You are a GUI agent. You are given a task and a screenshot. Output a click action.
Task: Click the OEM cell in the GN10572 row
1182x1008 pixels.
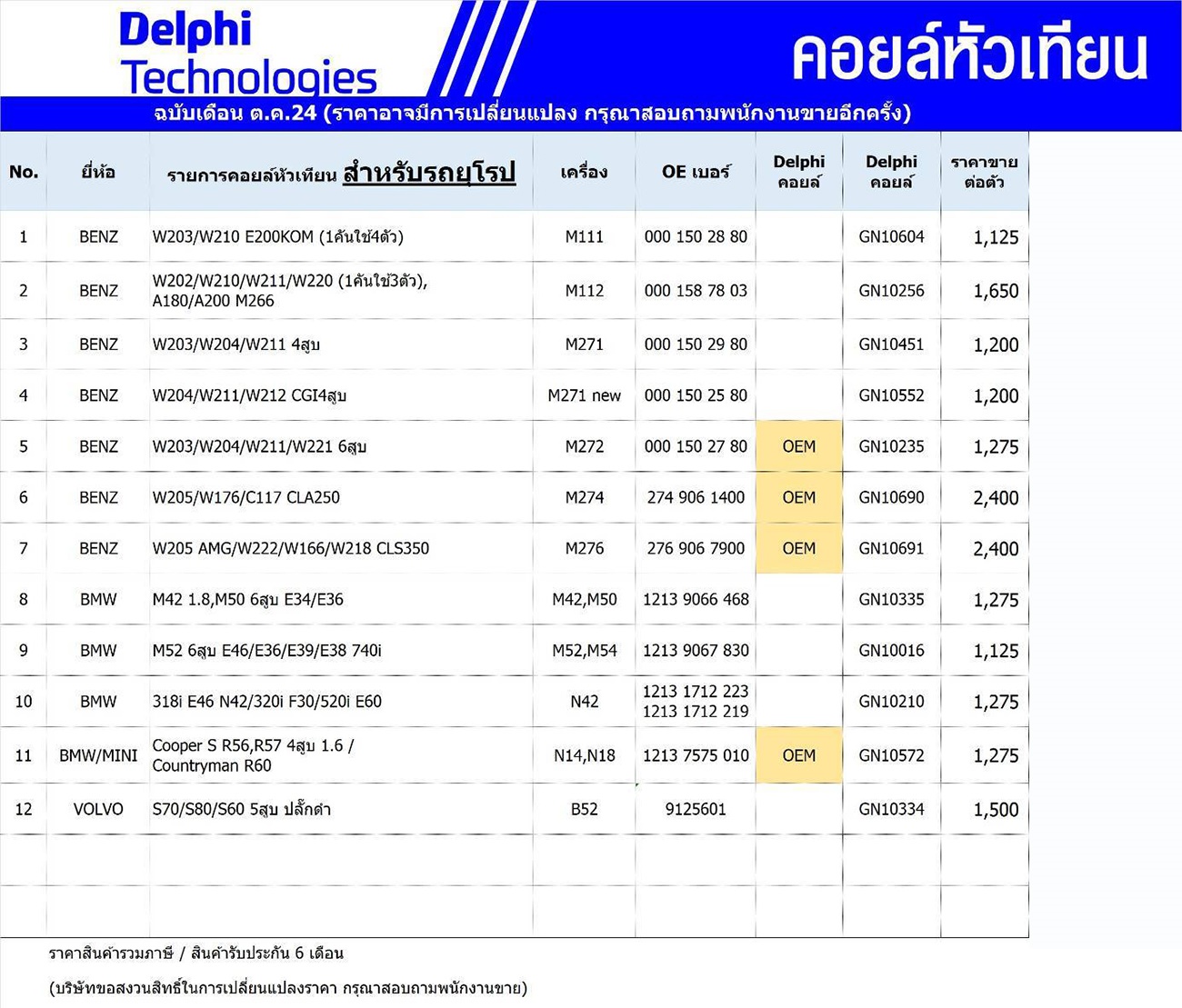pos(799,755)
